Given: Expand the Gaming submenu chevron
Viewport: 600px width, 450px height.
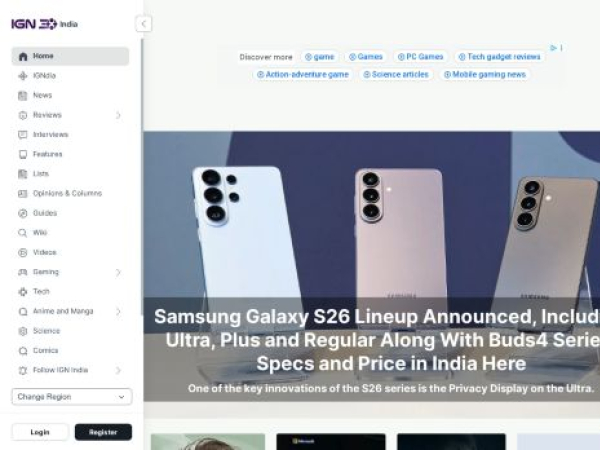Looking at the screenshot, I should 118,272.
